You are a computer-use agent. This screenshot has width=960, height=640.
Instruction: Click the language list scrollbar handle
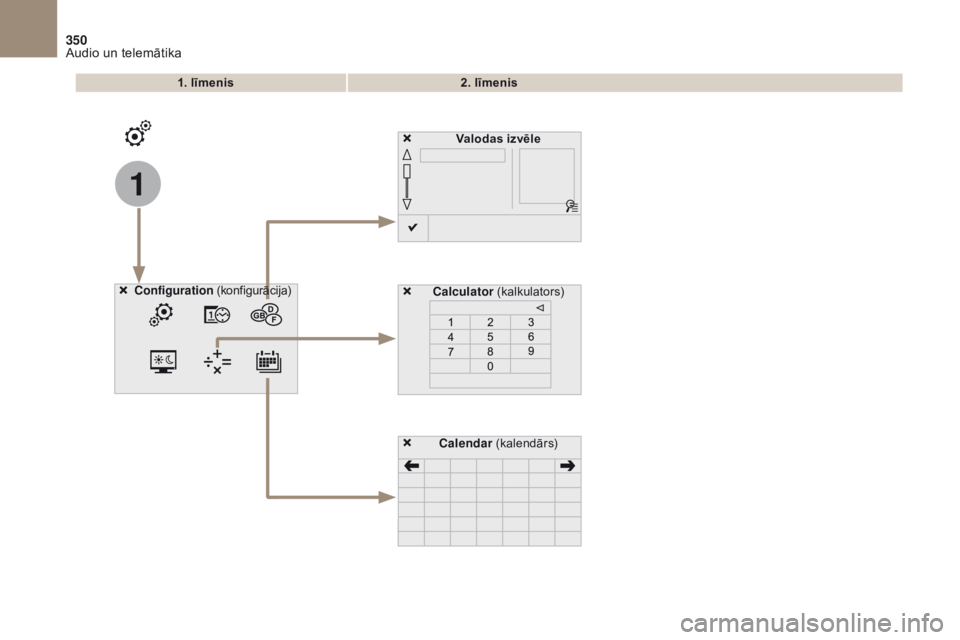click(407, 171)
